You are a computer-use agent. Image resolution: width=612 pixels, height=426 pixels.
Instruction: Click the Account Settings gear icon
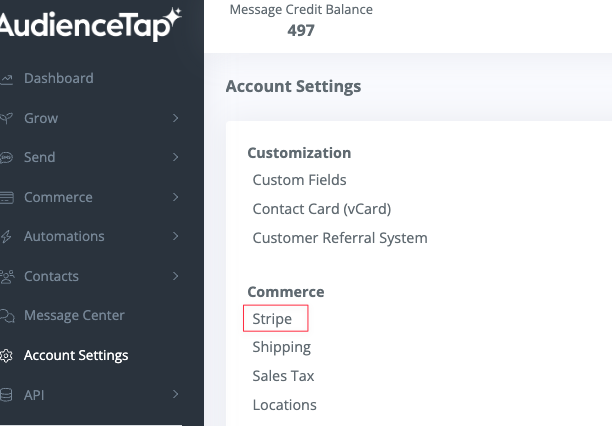tap(6, 356)
